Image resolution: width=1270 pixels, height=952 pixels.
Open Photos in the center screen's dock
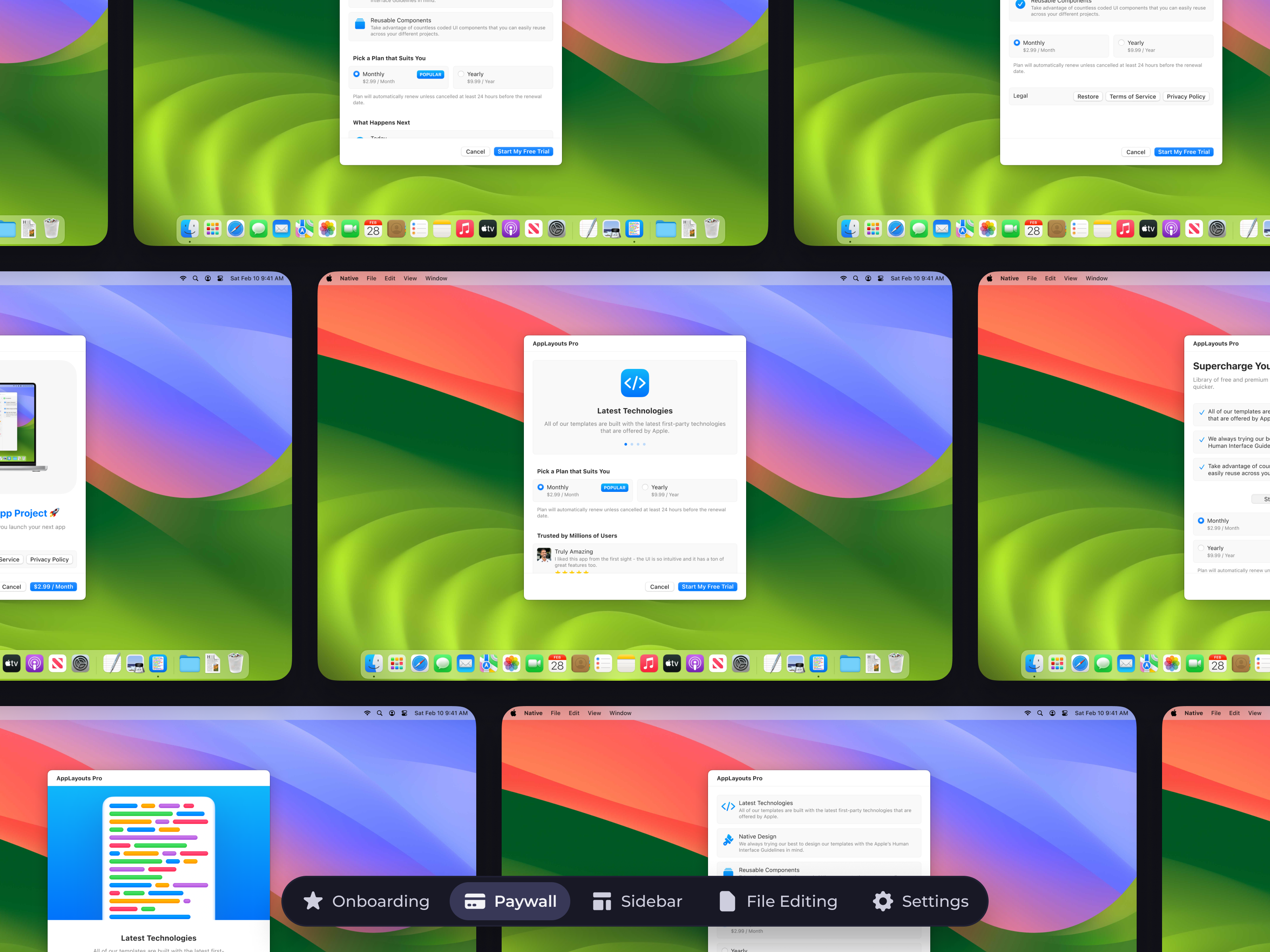(512, 664)
